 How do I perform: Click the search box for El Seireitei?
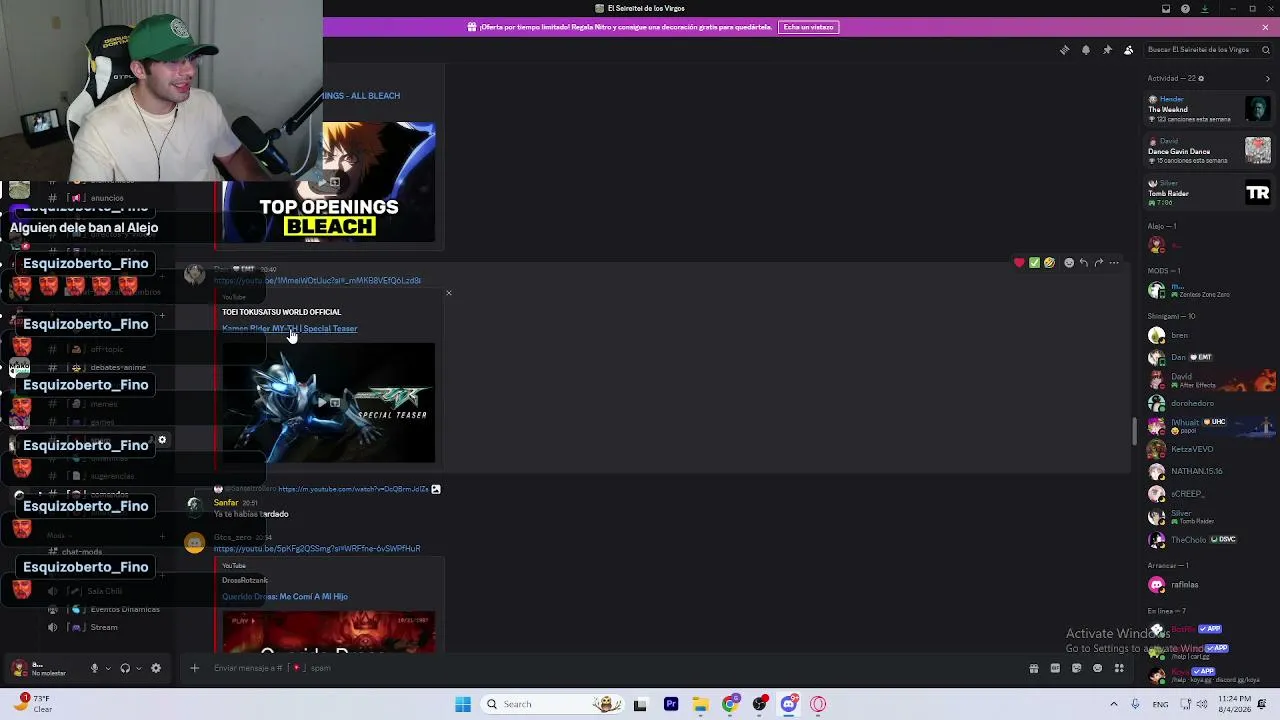(x=1208, y=50)
